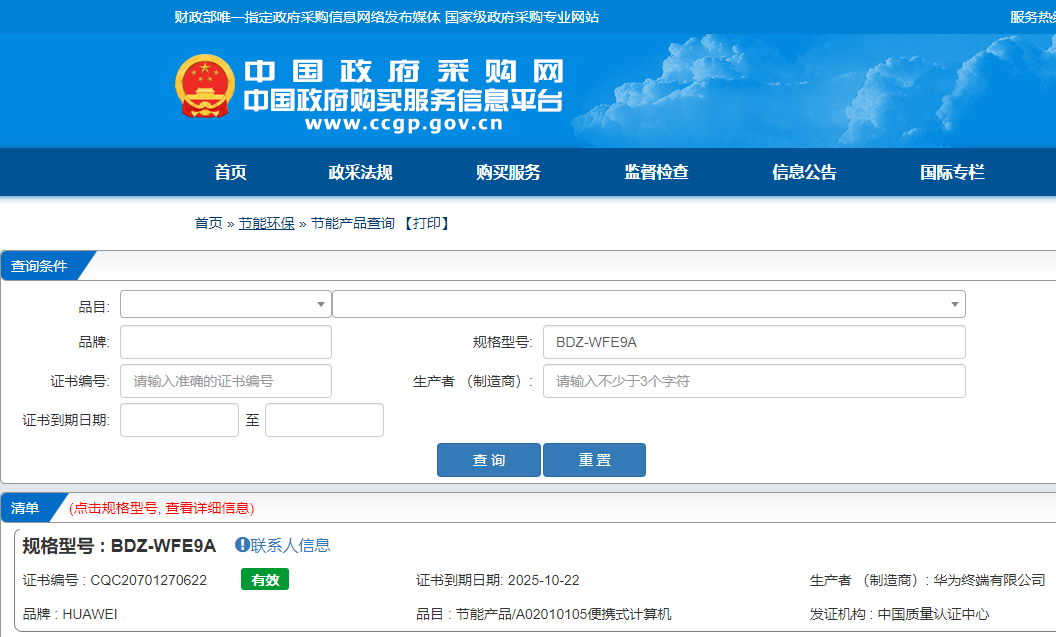Click the certificate number CQC20701270622
The height and width of the screenshot is (637, 1056).
point(149,580)
